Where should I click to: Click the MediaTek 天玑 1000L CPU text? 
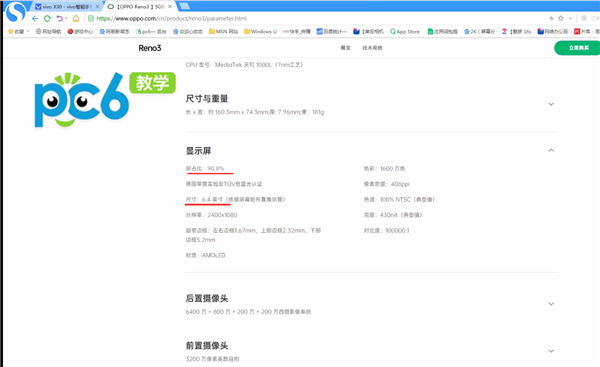point(244,65)
